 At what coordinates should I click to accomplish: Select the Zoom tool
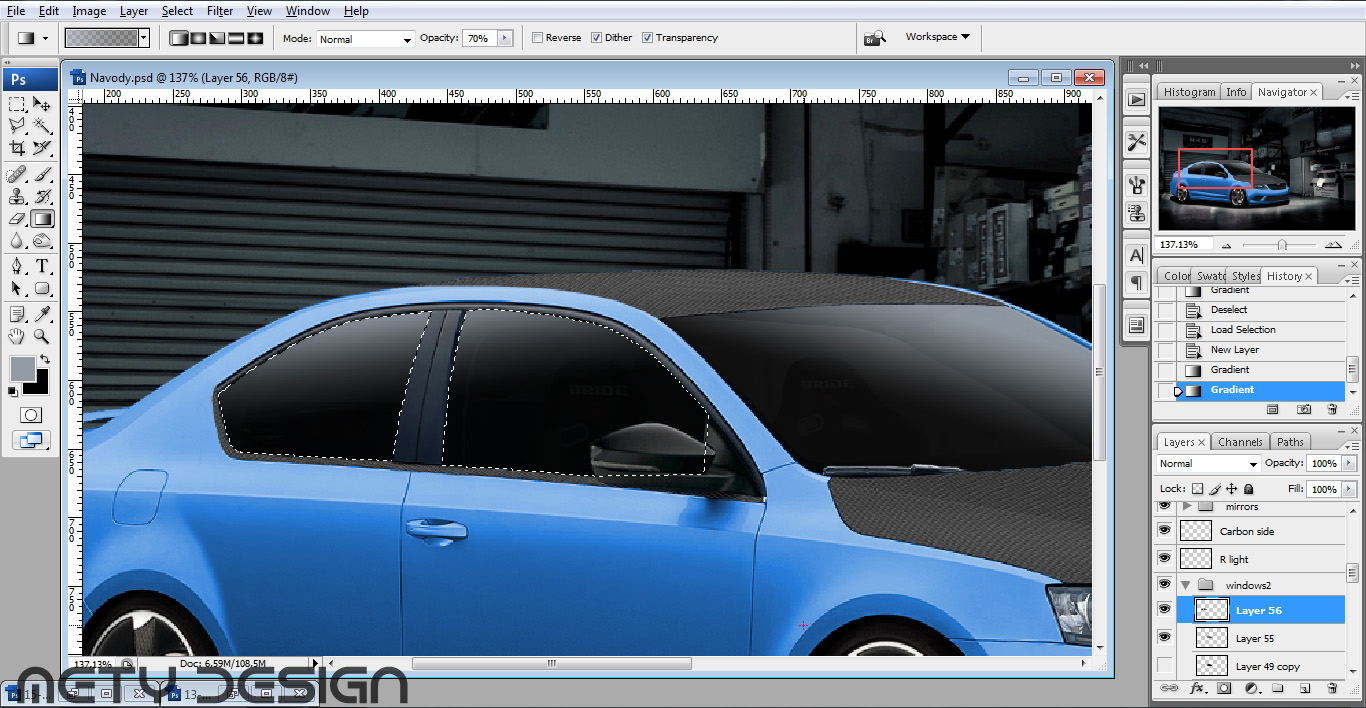(x=42, y=337)
